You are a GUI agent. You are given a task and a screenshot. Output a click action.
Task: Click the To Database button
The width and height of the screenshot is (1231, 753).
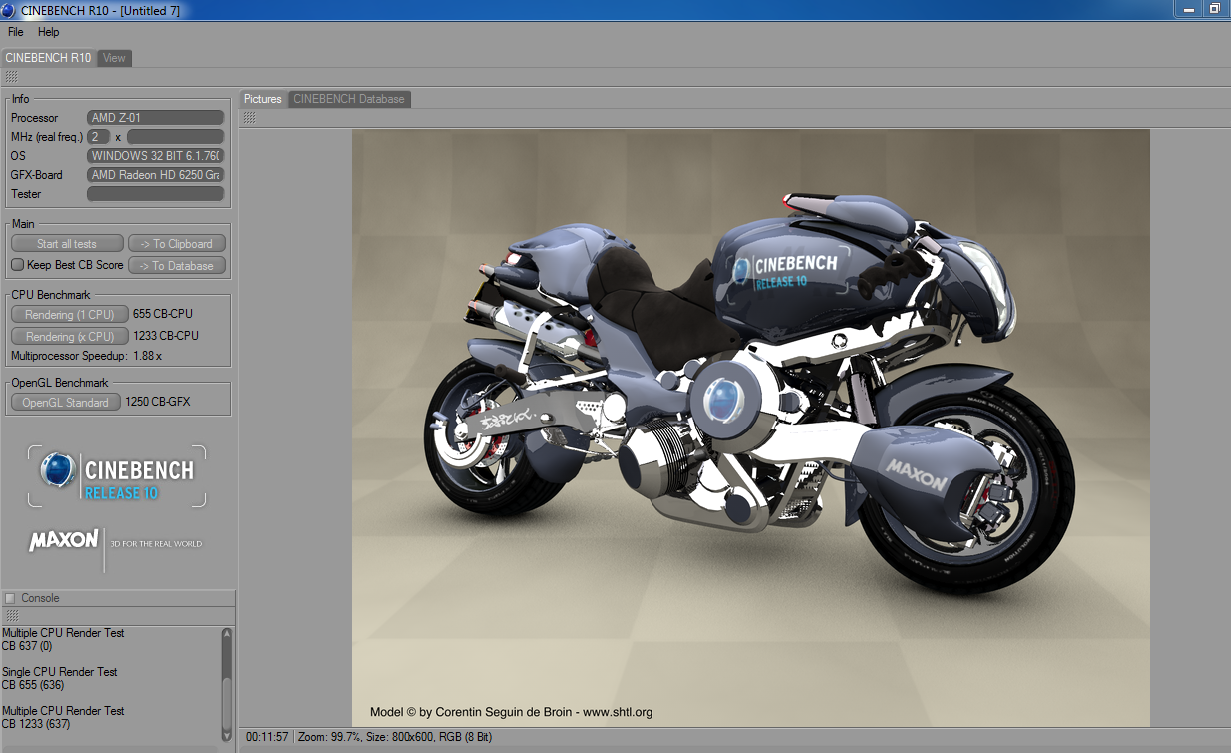pyautogui.click(x=177, y=265)
